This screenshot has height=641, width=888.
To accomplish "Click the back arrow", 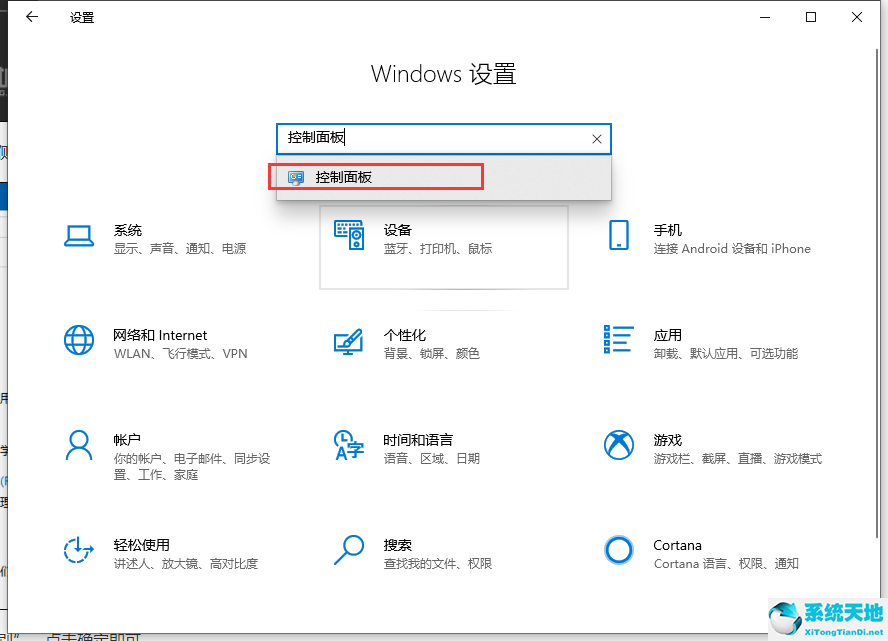I will (31, 17).
